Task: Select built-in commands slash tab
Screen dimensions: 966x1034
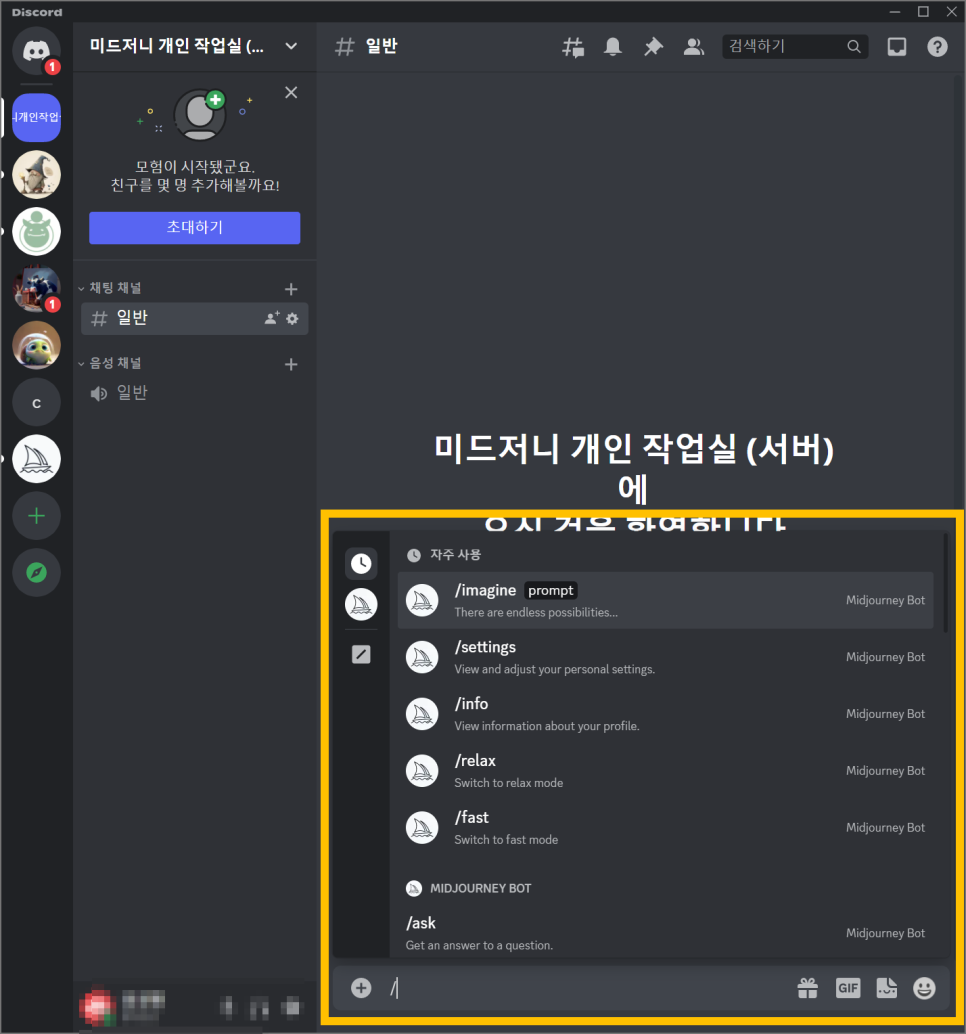Action: [361, 654]
